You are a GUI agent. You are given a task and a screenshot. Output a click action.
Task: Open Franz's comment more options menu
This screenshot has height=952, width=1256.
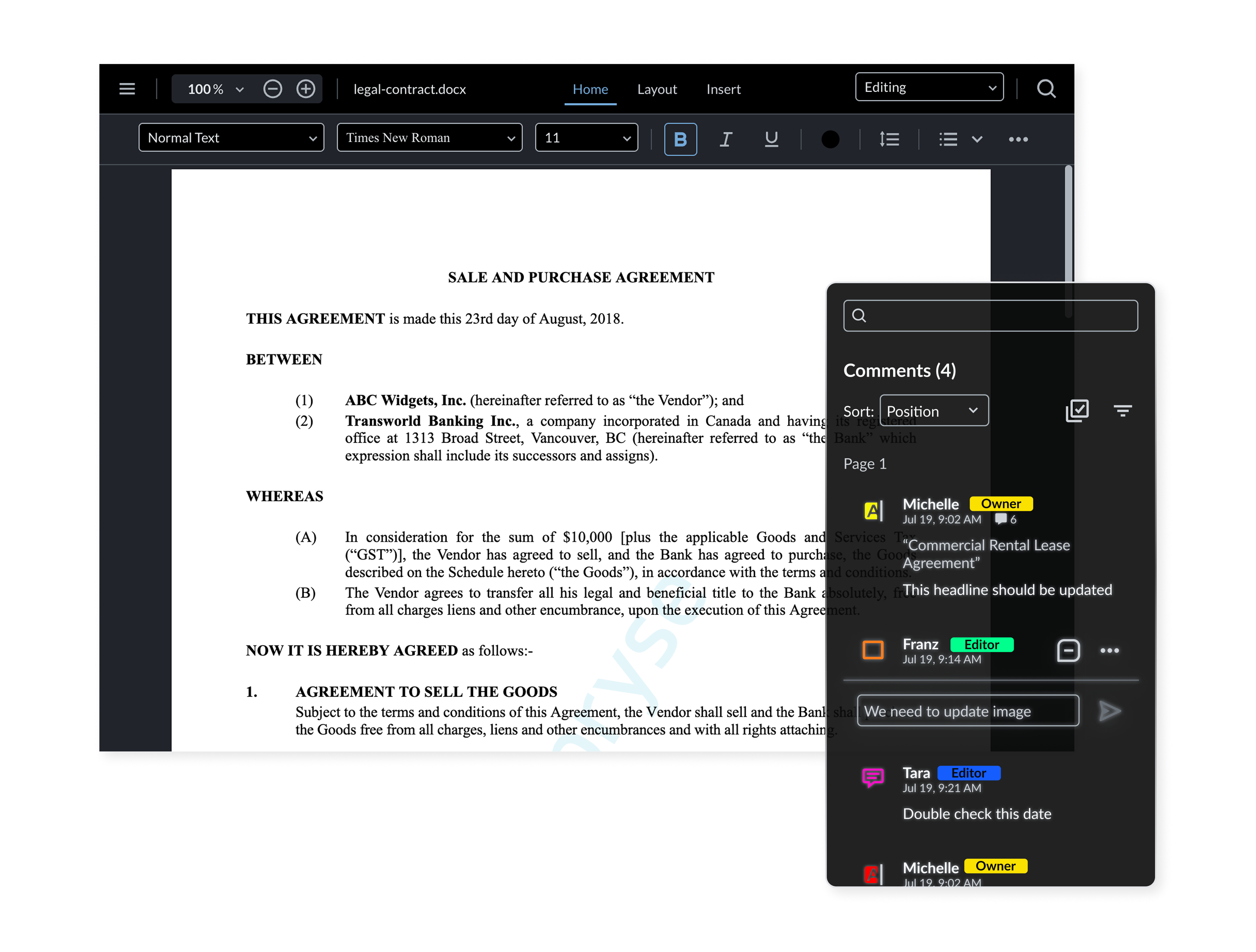(1110, 651)
